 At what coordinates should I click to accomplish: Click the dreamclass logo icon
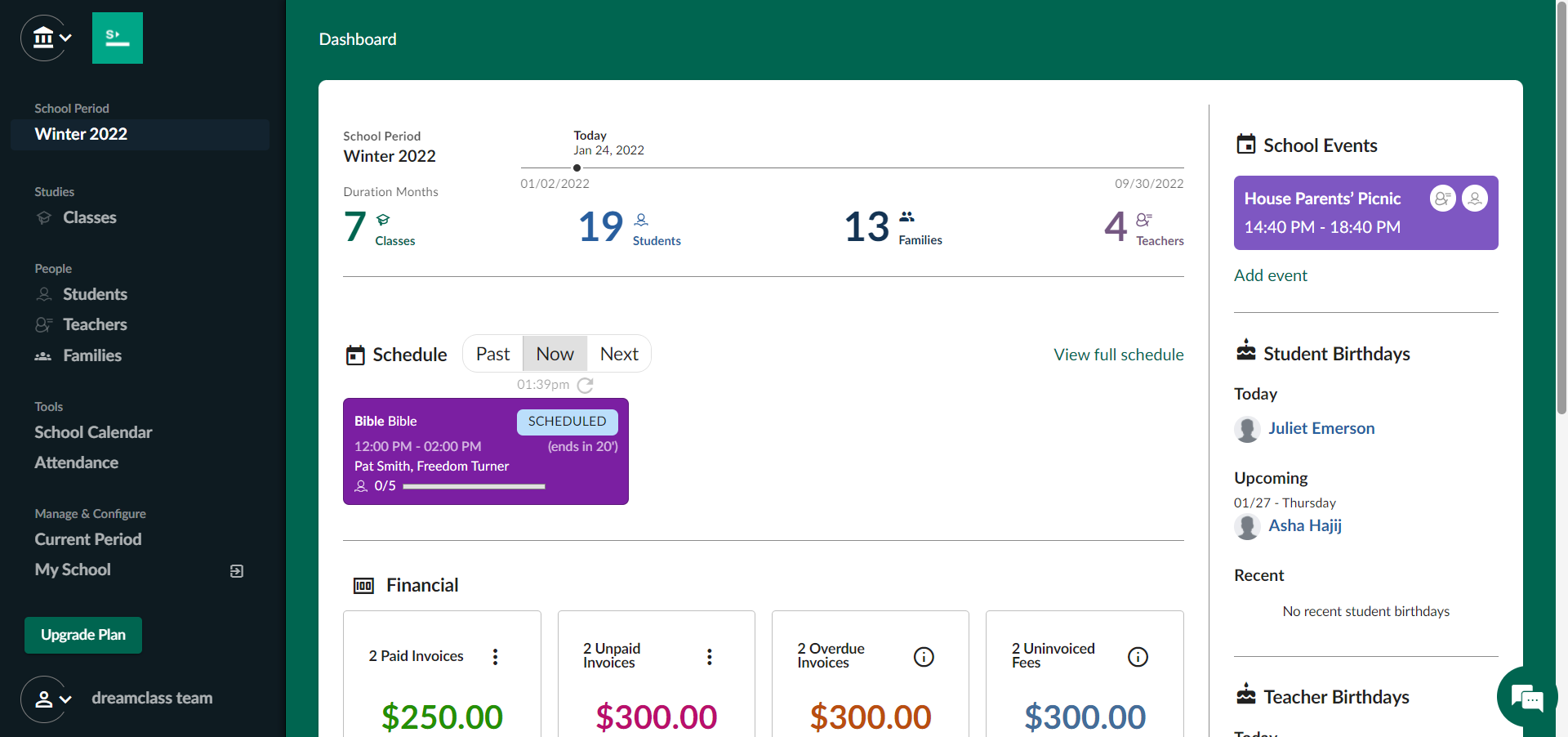point(118,38)
